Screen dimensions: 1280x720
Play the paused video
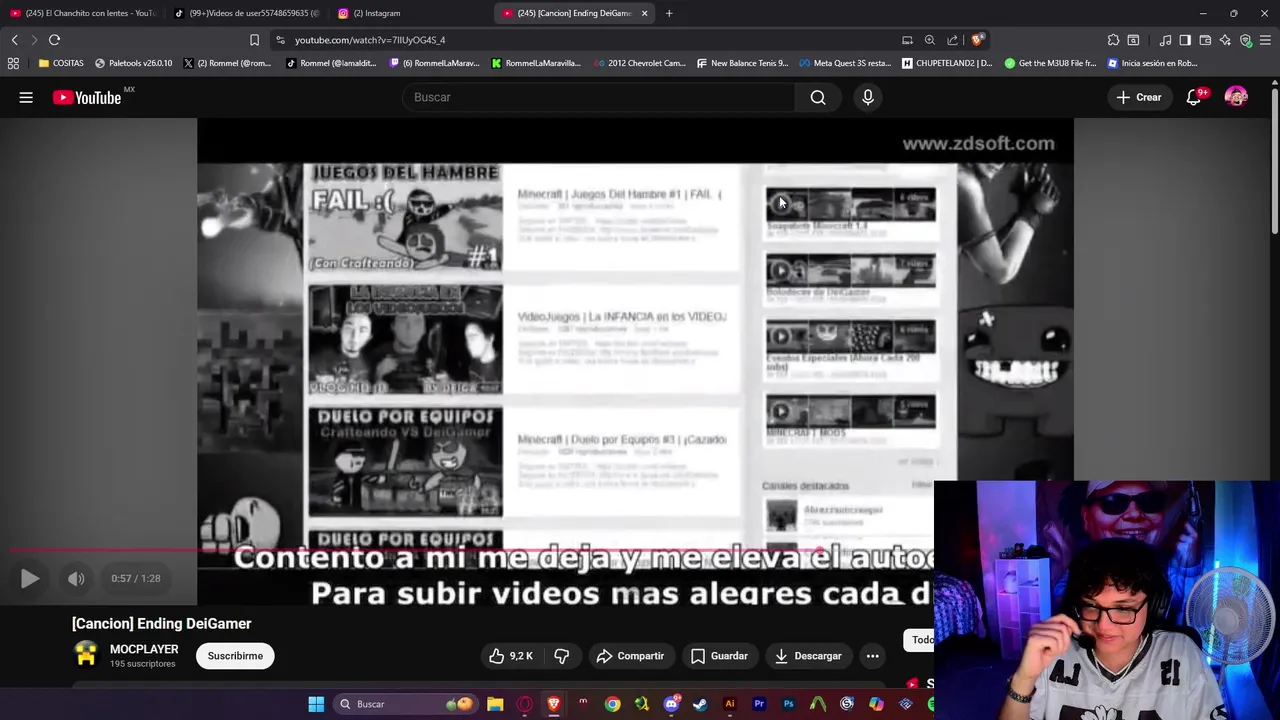(x=30, y=578)
